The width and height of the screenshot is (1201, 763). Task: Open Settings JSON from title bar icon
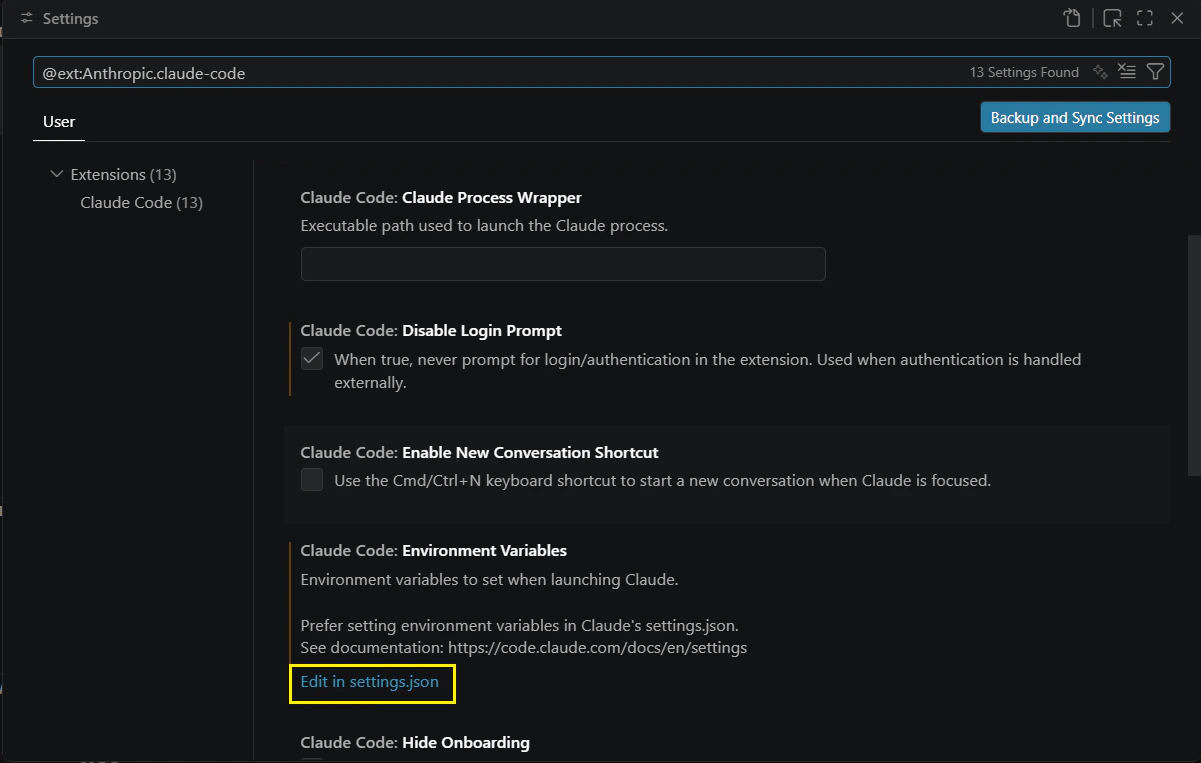(x=1071, y=18)
